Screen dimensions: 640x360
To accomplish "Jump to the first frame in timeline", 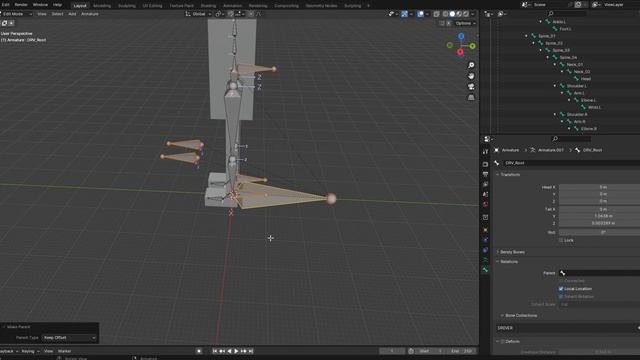I will pos(215,351).
